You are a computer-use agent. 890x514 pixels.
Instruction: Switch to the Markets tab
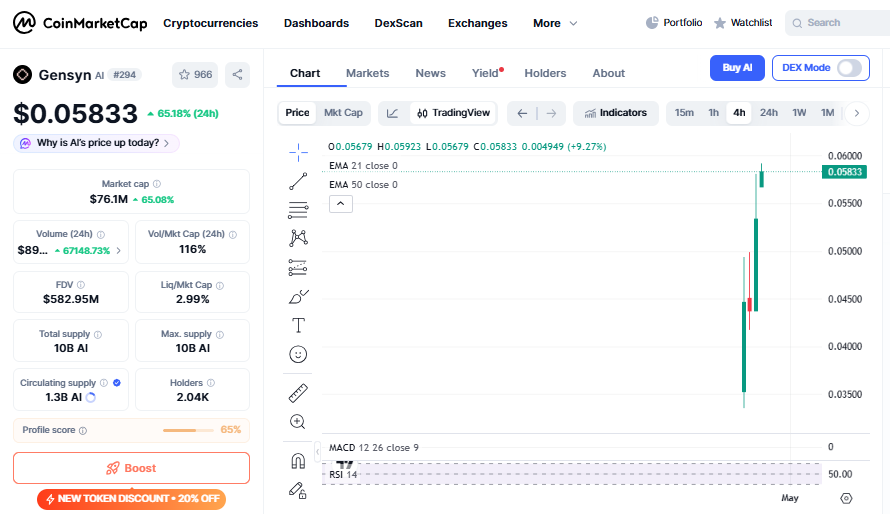(367, 73)
